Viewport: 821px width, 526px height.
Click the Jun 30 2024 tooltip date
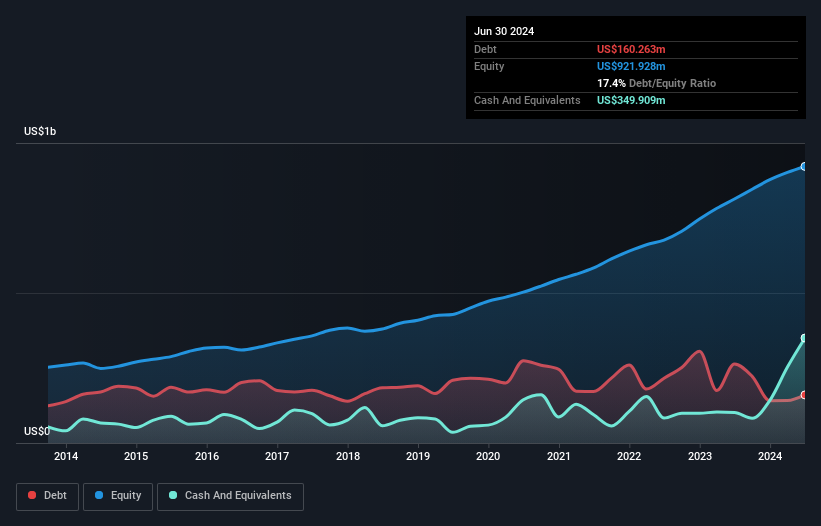pos(504,31)
